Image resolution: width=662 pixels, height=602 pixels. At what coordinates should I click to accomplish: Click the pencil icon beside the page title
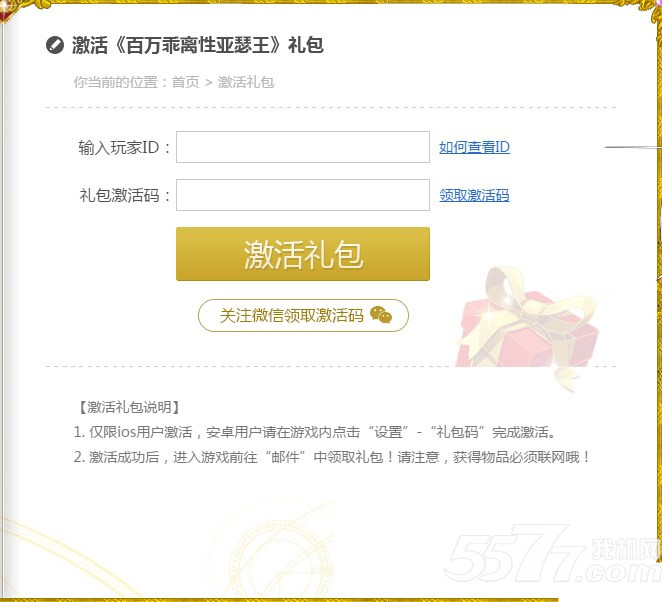click(54, 45)
